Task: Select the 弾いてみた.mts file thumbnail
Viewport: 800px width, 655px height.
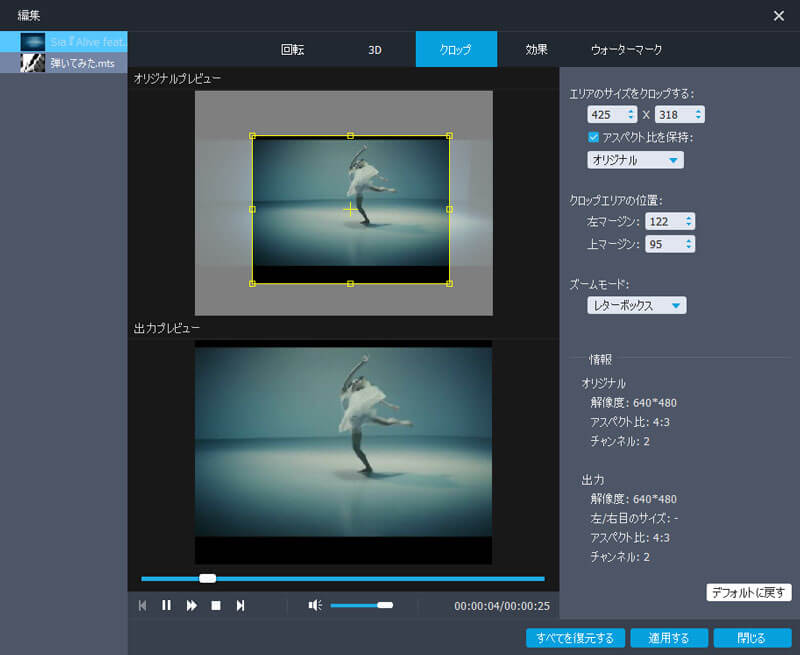Action: point(33,62)
